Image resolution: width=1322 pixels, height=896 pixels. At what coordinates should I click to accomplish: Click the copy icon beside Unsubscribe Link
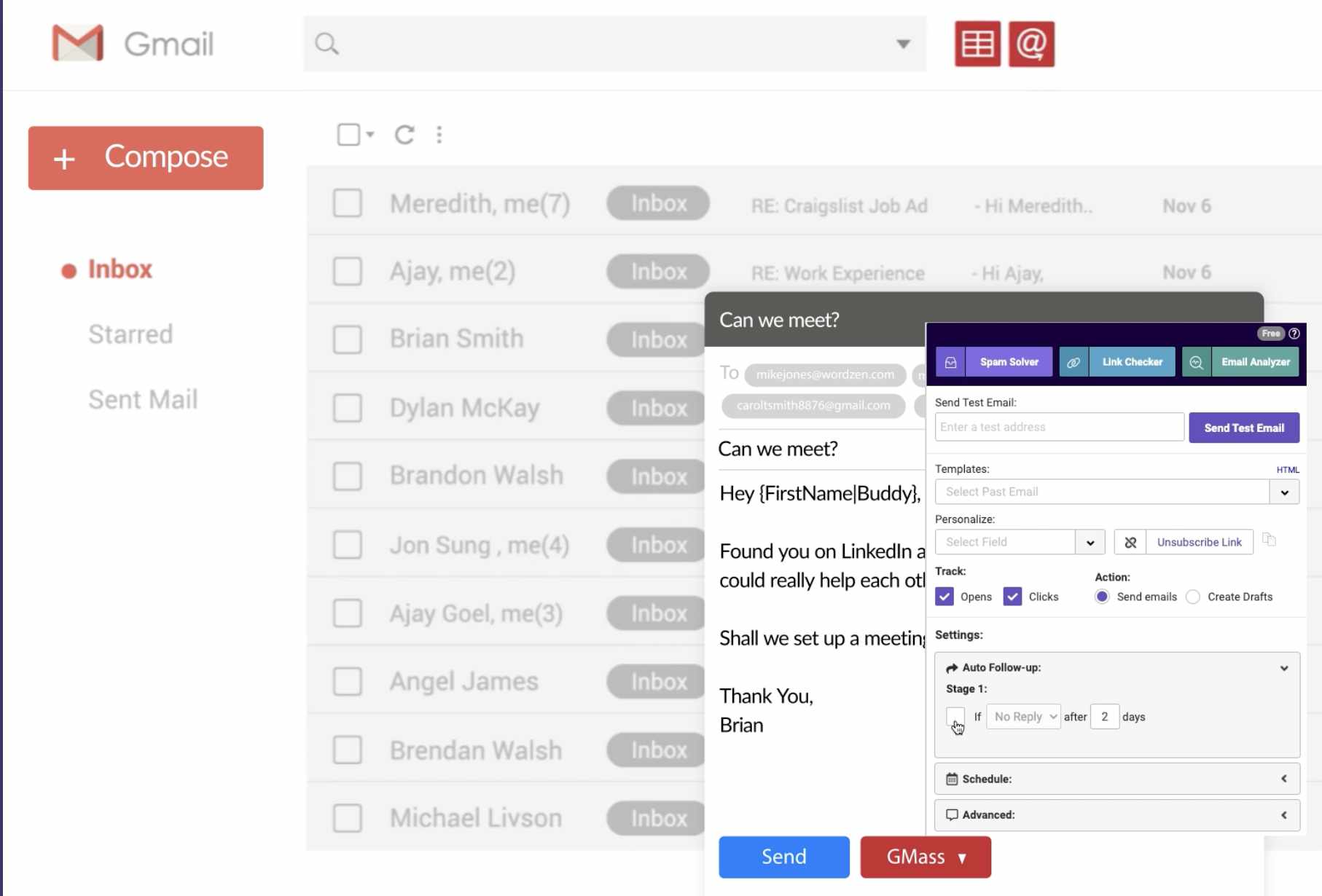click(x=1270, y=540)
